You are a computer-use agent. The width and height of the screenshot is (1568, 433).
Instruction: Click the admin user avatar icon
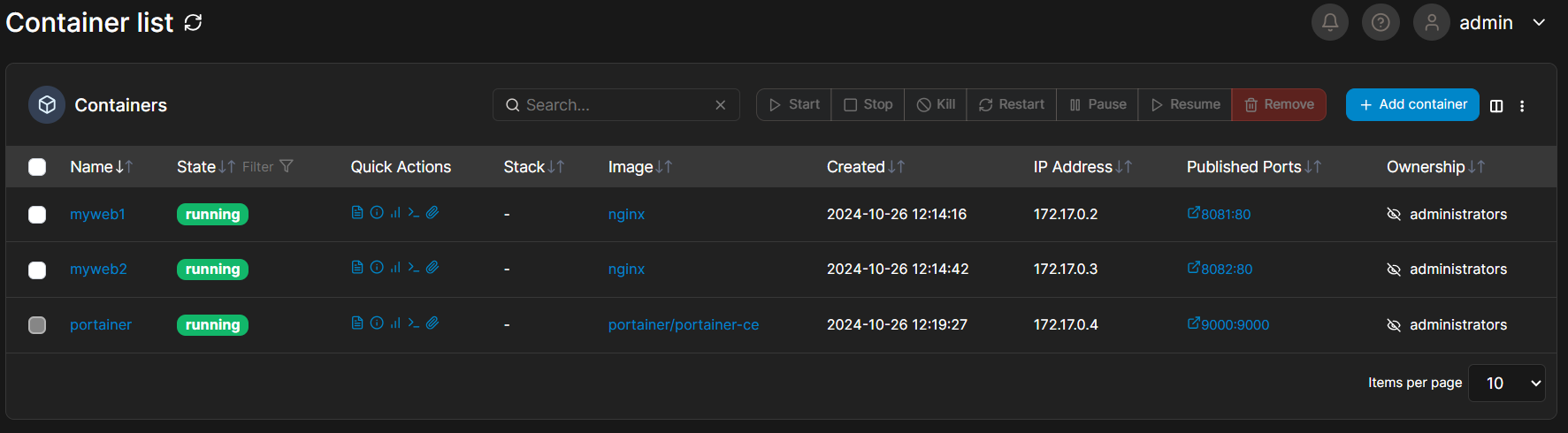(1431, 22)
